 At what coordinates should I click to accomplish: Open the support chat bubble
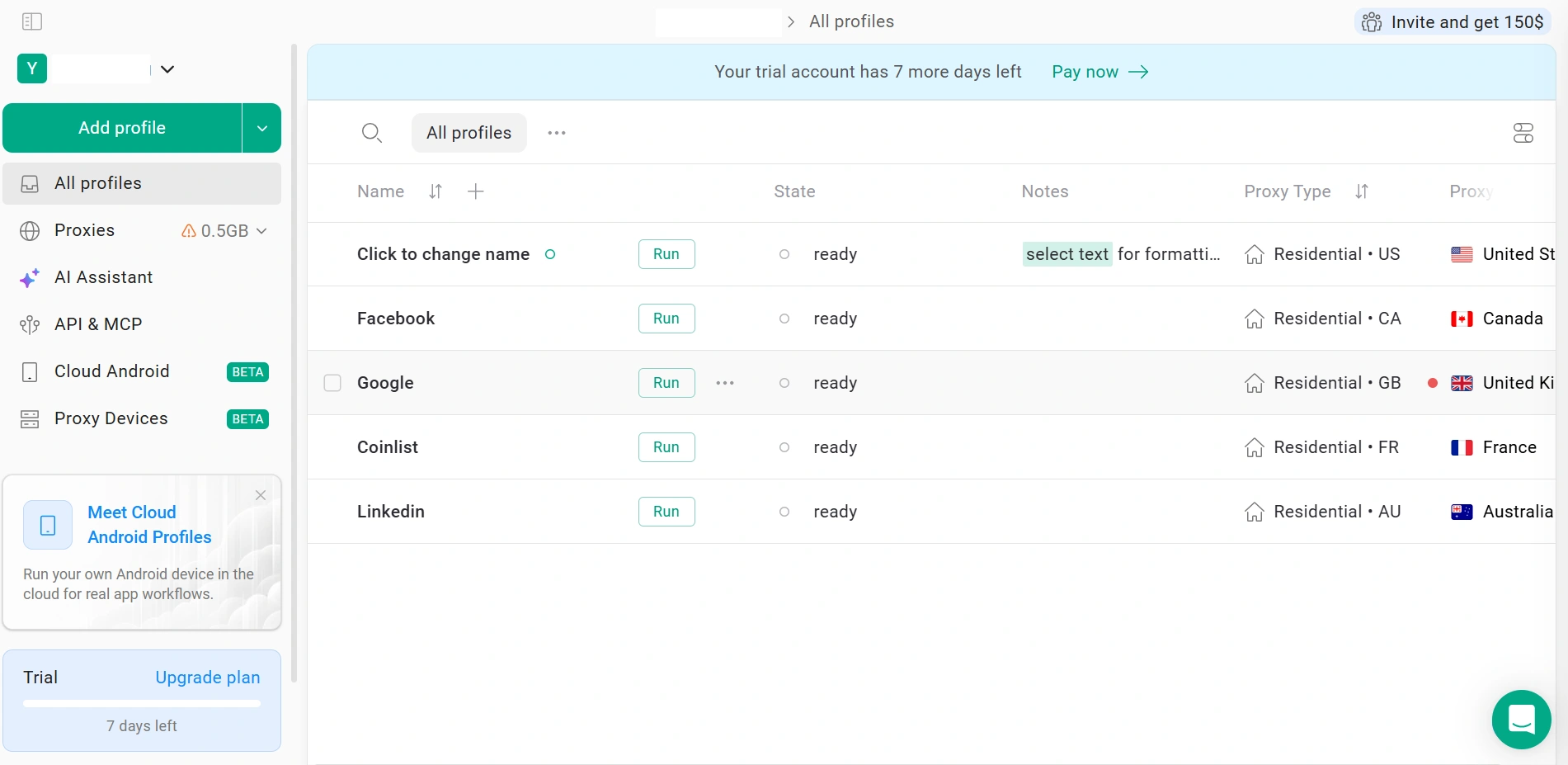coord(1521,719)
